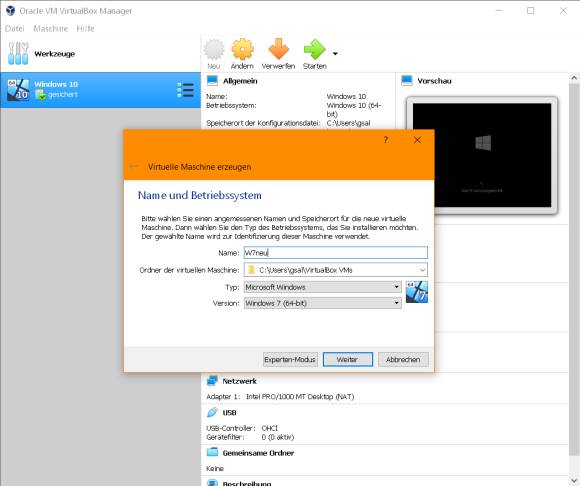
Task: Click the OHCI USB controller value
Action: coord(270,428)
